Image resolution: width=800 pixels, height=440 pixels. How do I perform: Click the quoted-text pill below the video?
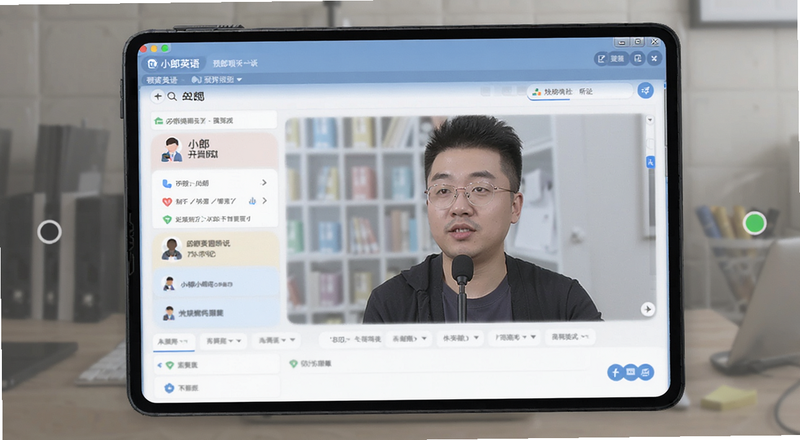click(353, 339)
